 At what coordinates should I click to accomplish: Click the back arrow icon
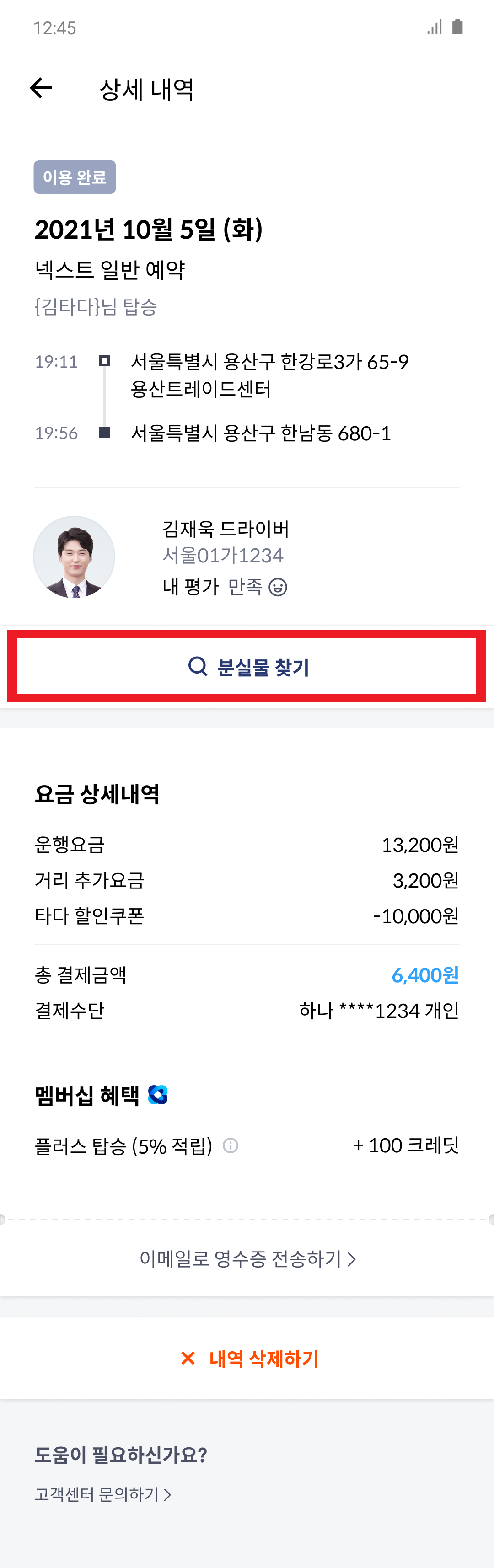point(40,89)
